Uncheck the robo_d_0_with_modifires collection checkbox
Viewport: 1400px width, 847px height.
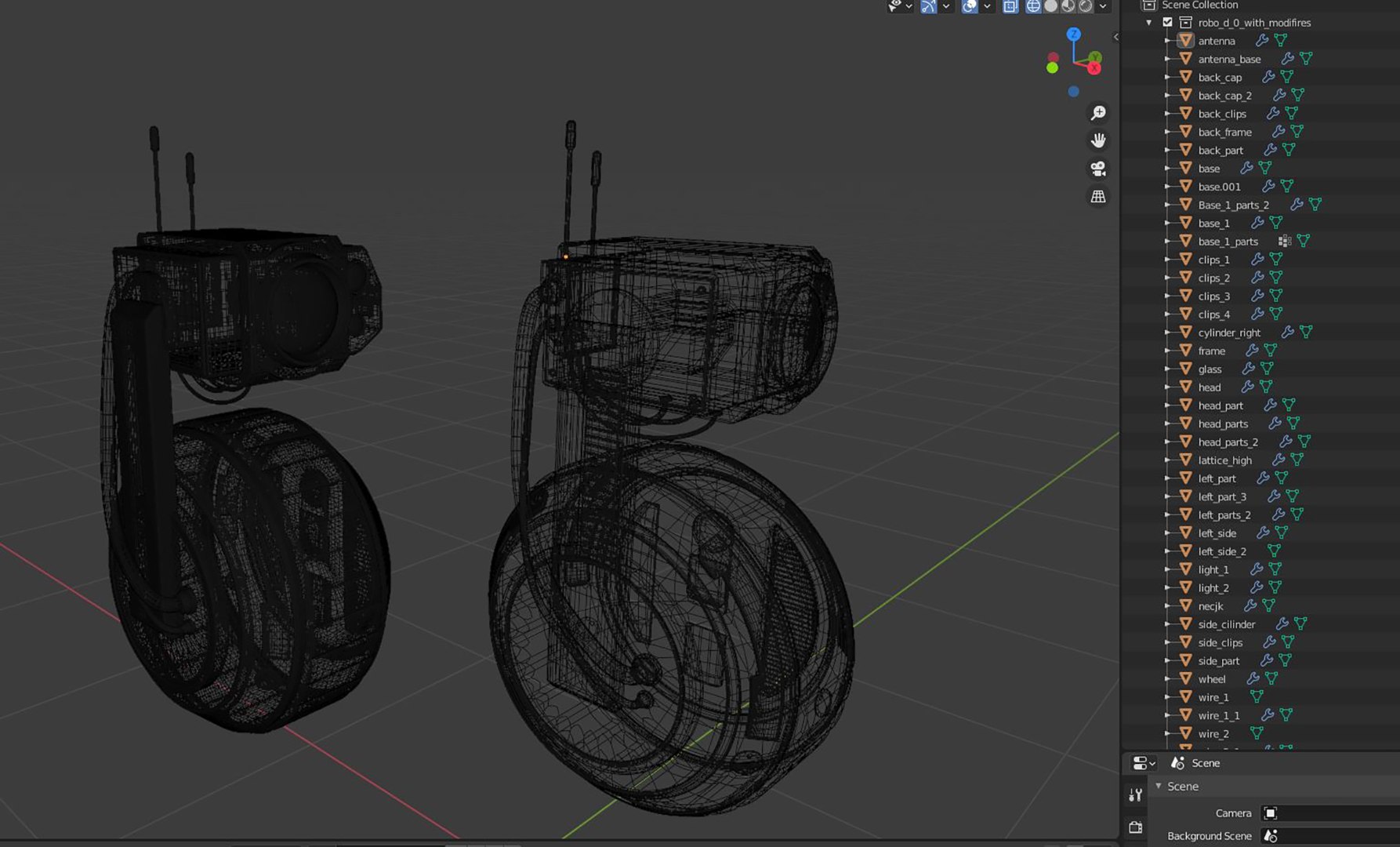(1167, 23)
